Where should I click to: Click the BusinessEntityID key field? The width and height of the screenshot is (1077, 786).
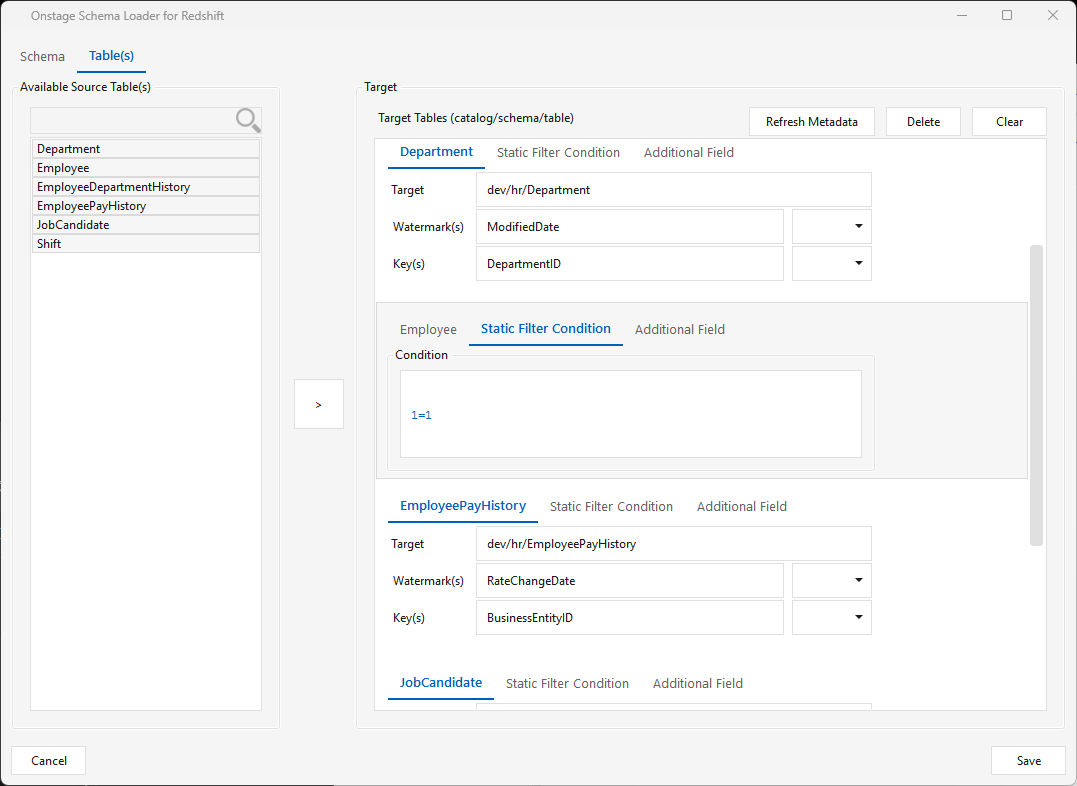tap(630, 618)
